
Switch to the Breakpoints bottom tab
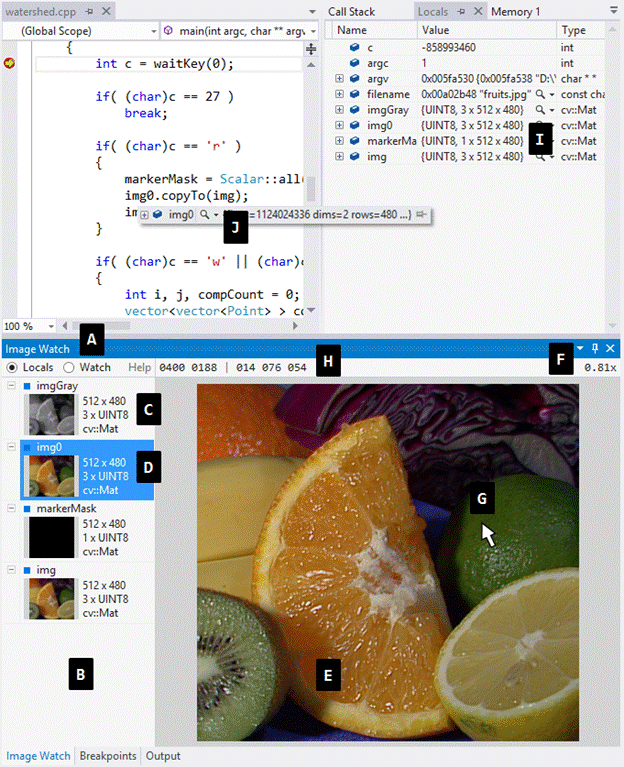click(x=108, y=756)
